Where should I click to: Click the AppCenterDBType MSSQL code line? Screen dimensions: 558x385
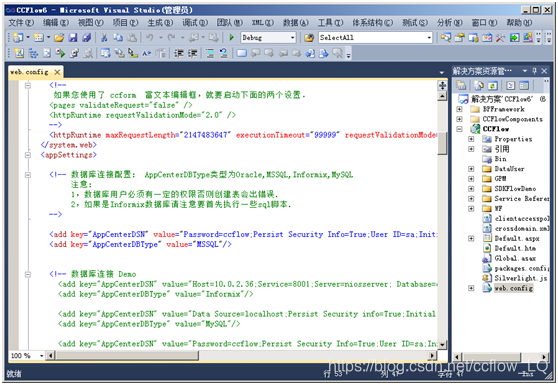[140, 244]
